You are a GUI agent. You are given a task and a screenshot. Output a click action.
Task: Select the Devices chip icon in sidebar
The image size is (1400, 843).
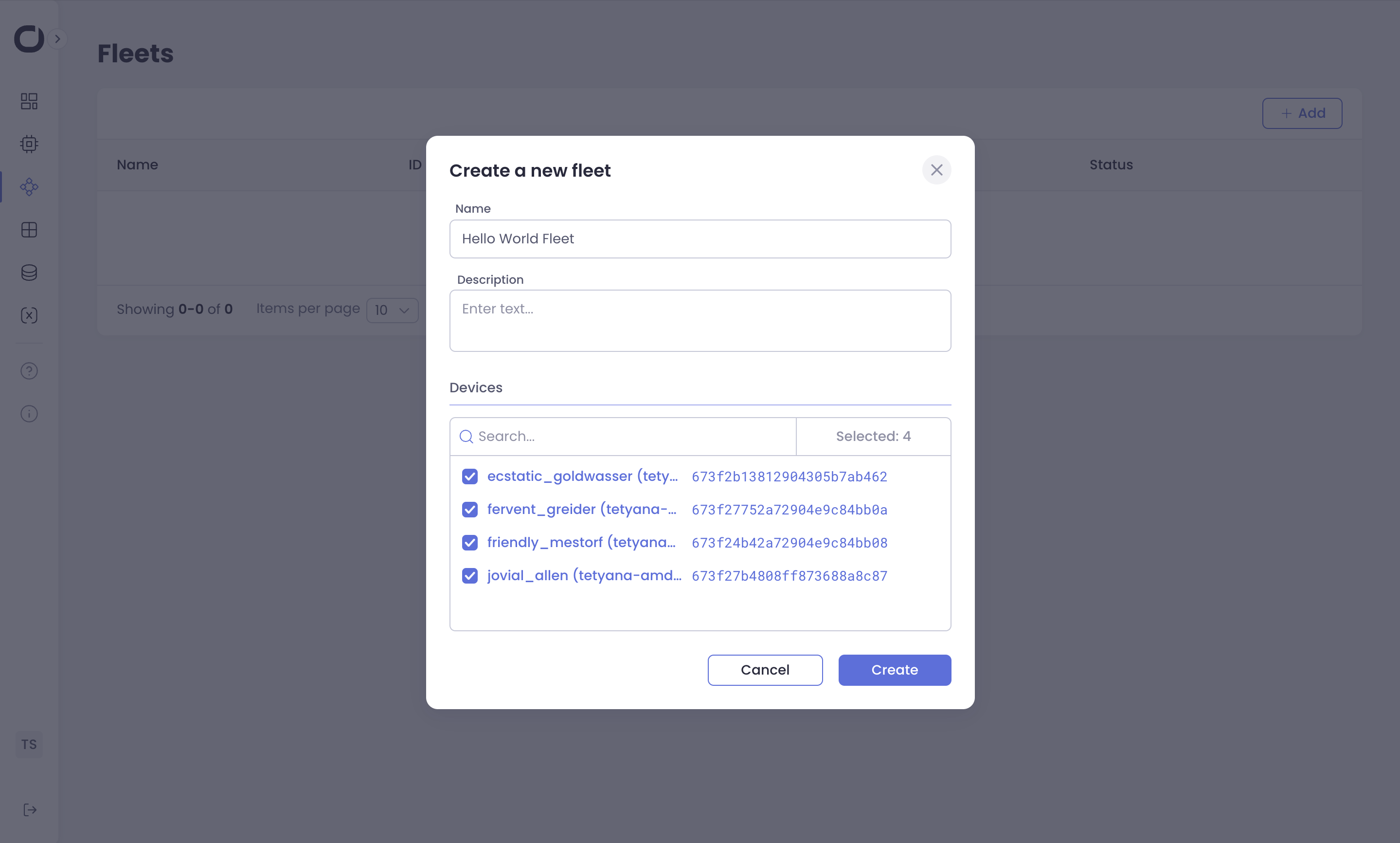(28, 144)
